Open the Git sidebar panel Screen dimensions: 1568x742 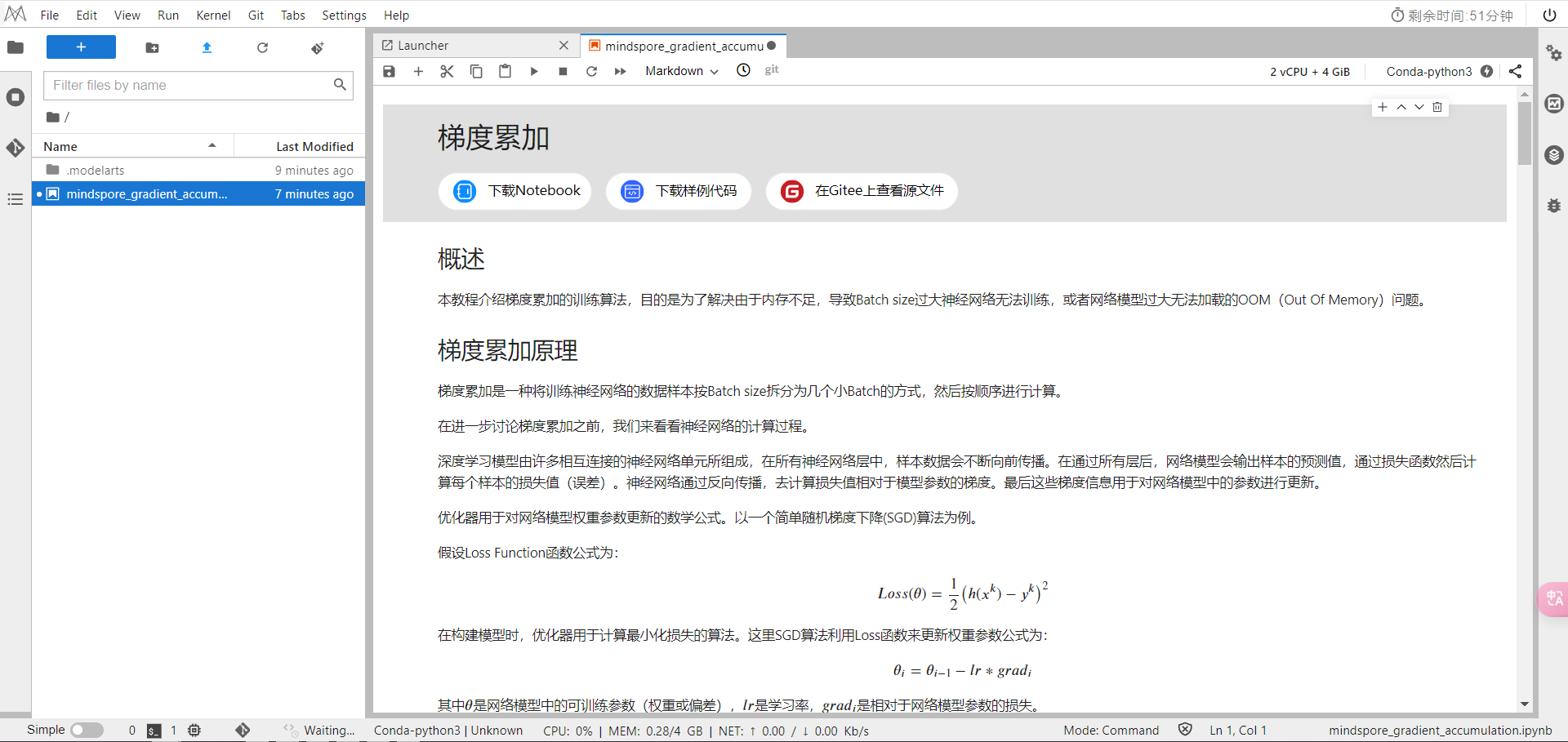click(15, 148)
